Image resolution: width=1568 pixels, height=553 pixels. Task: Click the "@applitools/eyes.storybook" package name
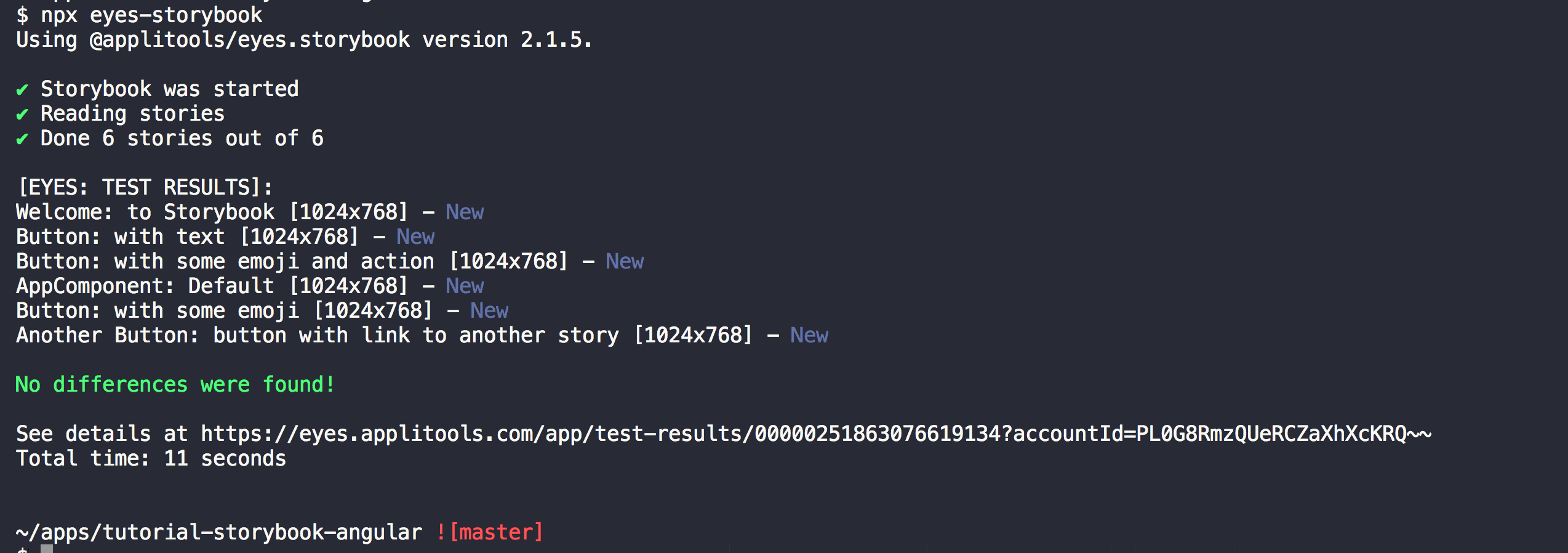pyautogui.click(x=250, y=40)
